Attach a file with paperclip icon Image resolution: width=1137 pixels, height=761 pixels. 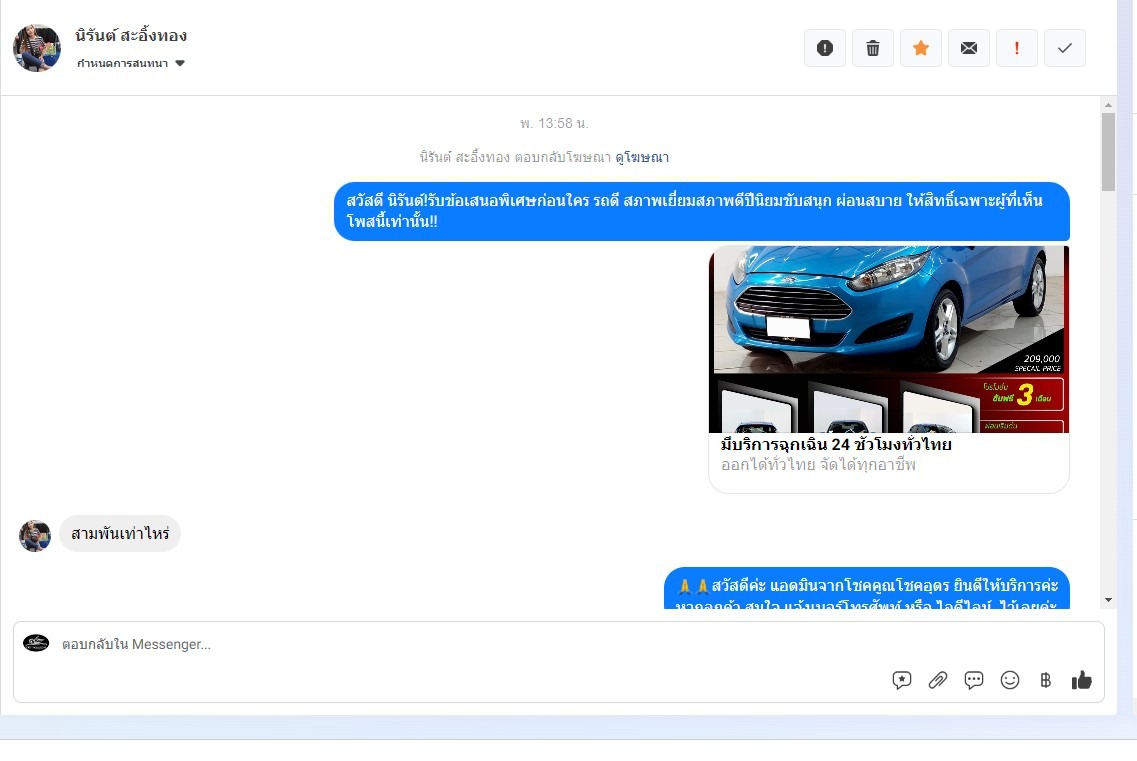(x=938, y=680)
